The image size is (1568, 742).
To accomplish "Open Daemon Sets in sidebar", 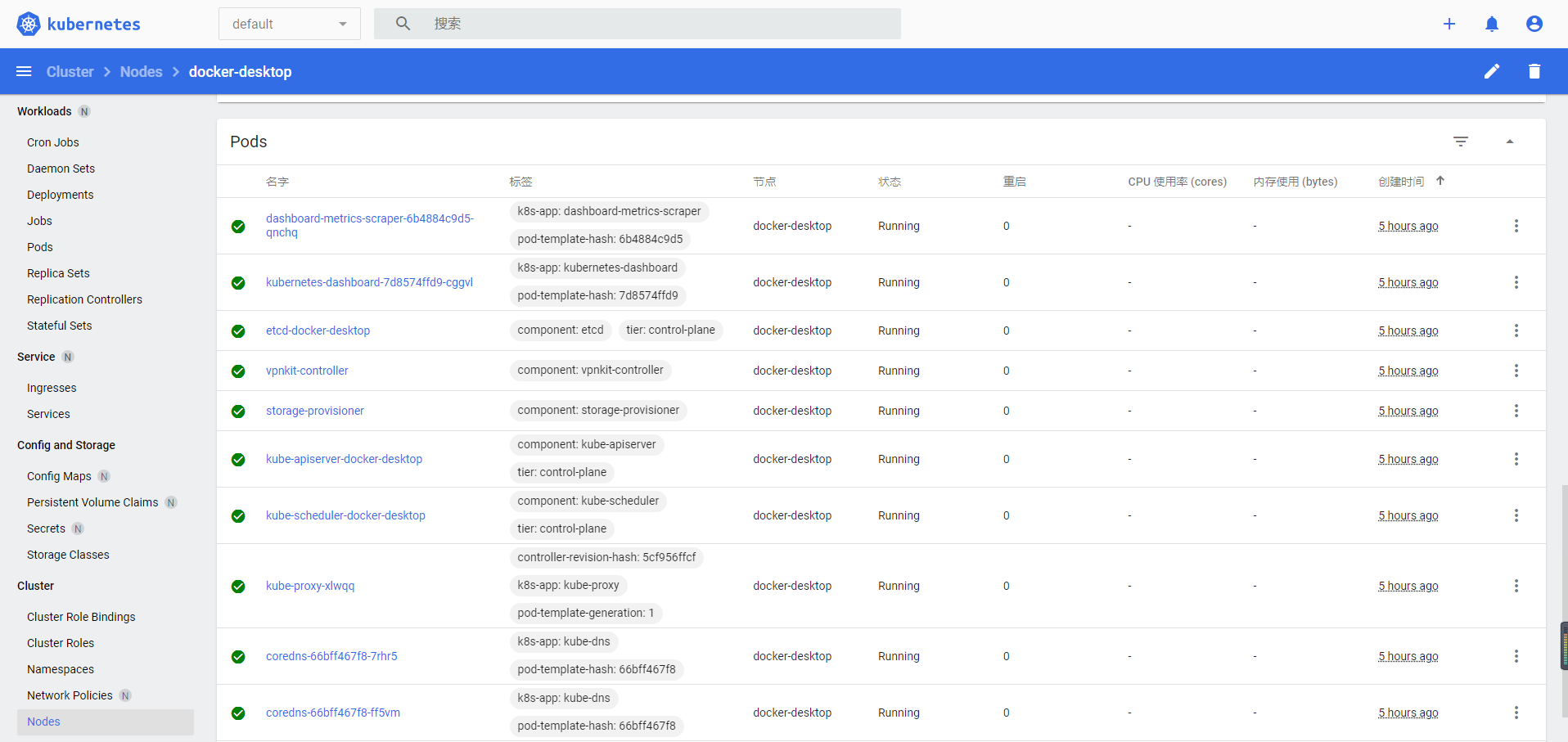I will tap(61, 169).
